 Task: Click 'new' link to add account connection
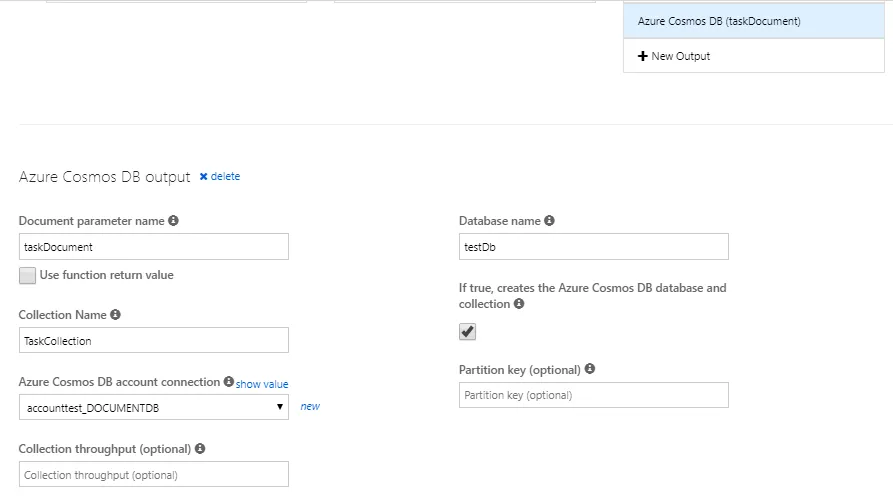310,406
